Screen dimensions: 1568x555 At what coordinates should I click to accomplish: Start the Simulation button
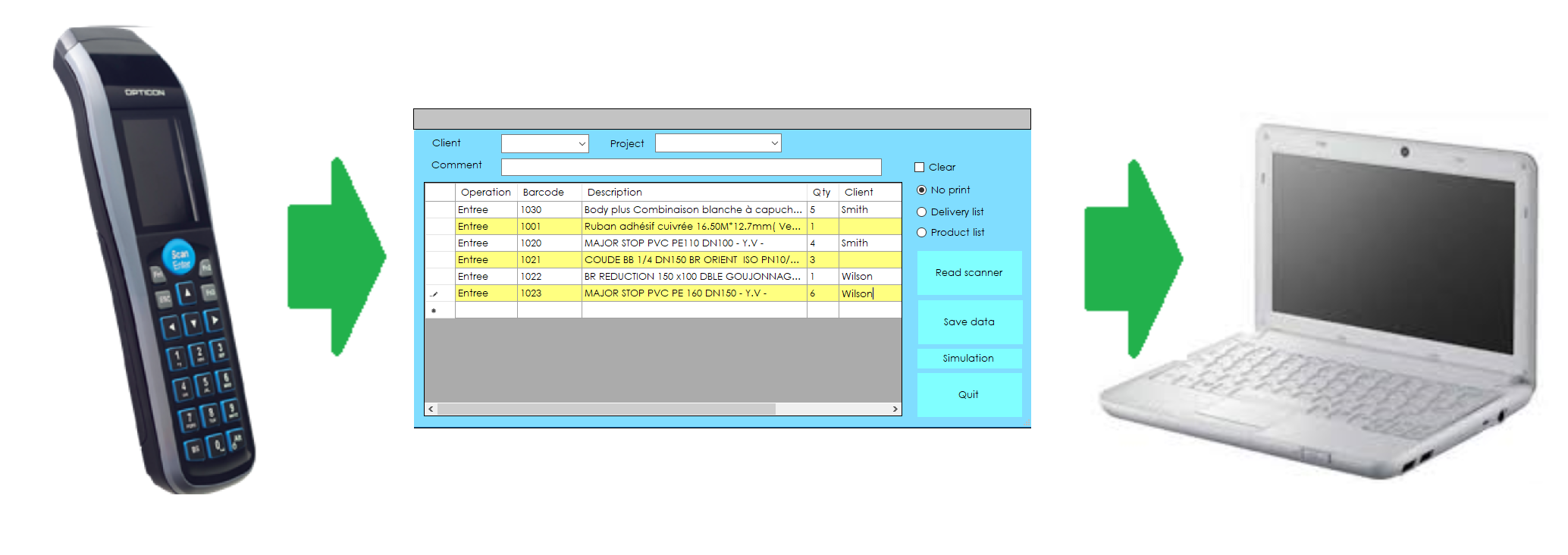968,359
